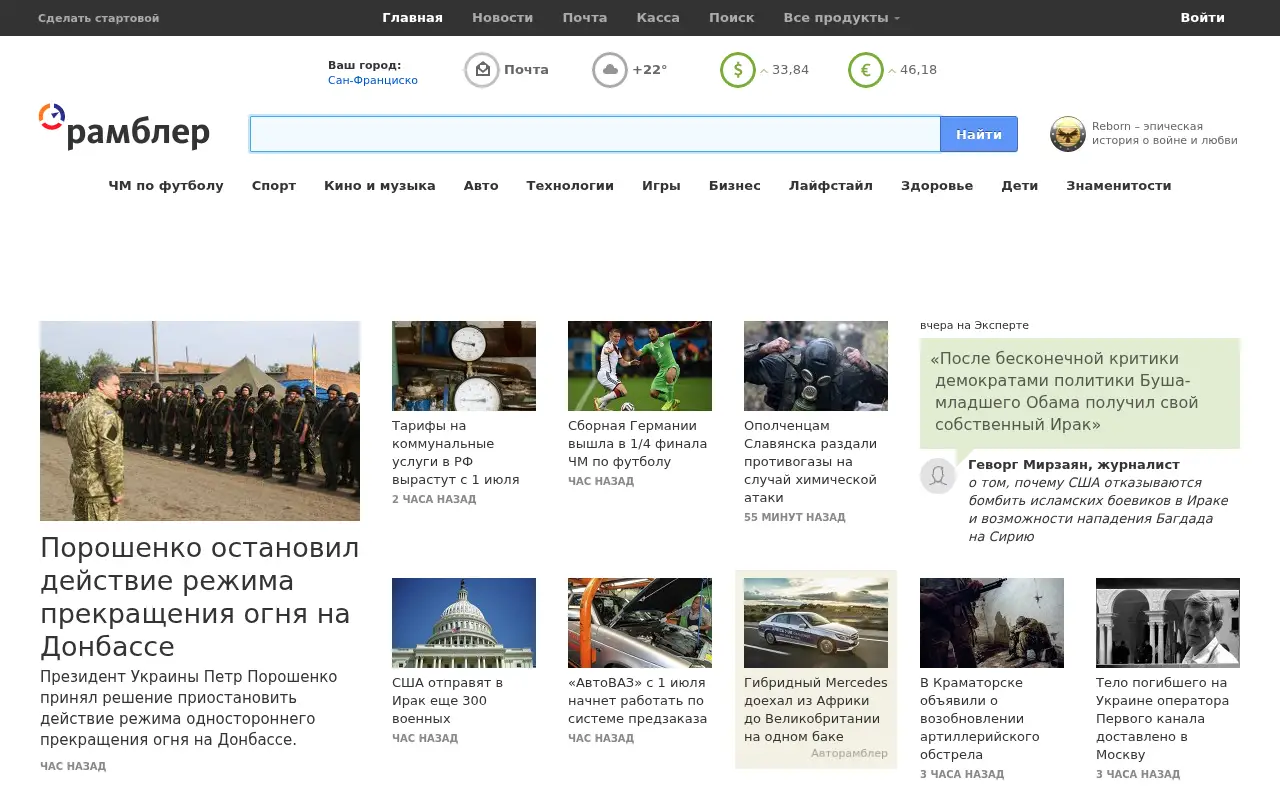Check the weather cloud icon
Screen dimensions: 1280x800
click(610, 70)
